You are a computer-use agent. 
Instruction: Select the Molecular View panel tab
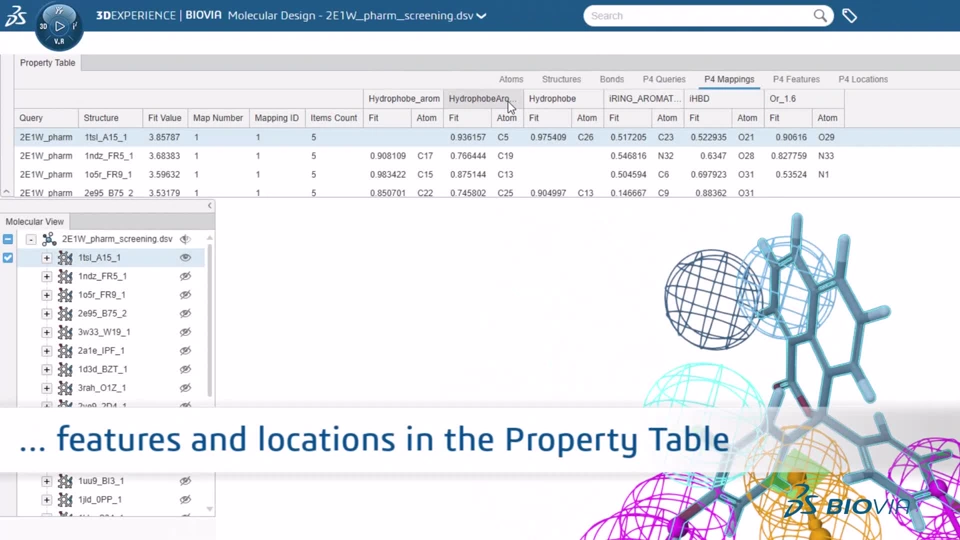(34, 222)
